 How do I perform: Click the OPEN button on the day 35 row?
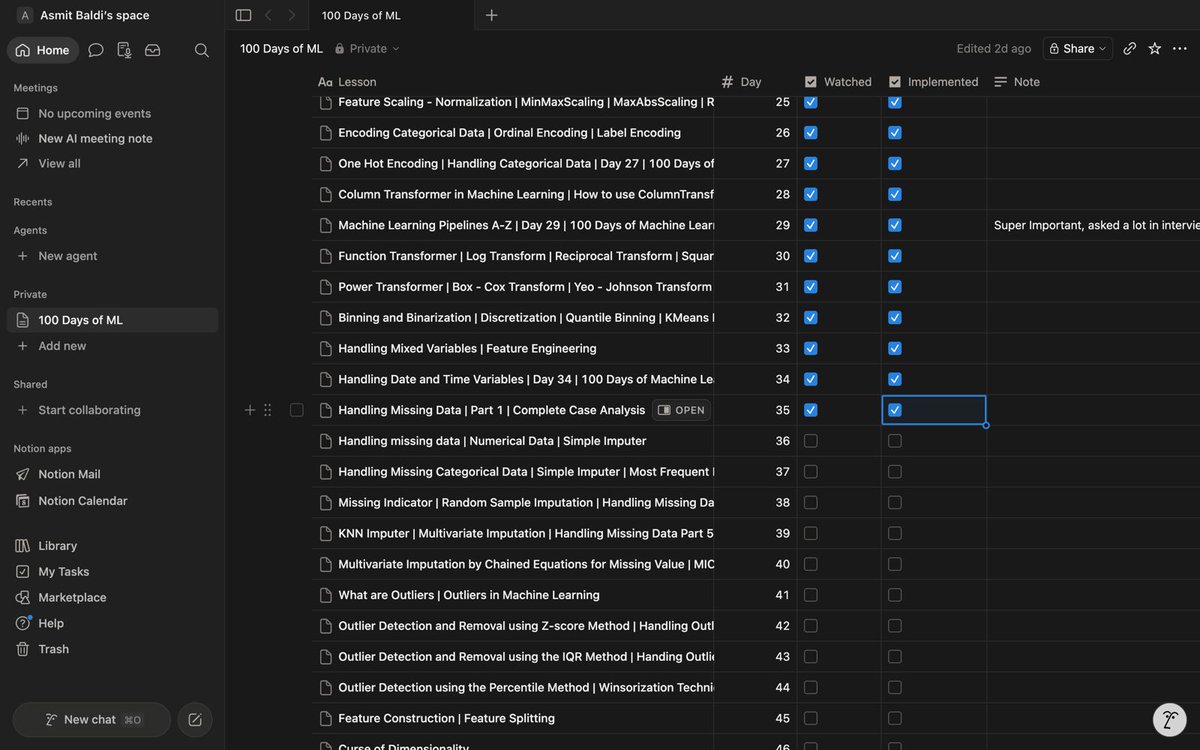pyautogui.click(x=682, y=410)
